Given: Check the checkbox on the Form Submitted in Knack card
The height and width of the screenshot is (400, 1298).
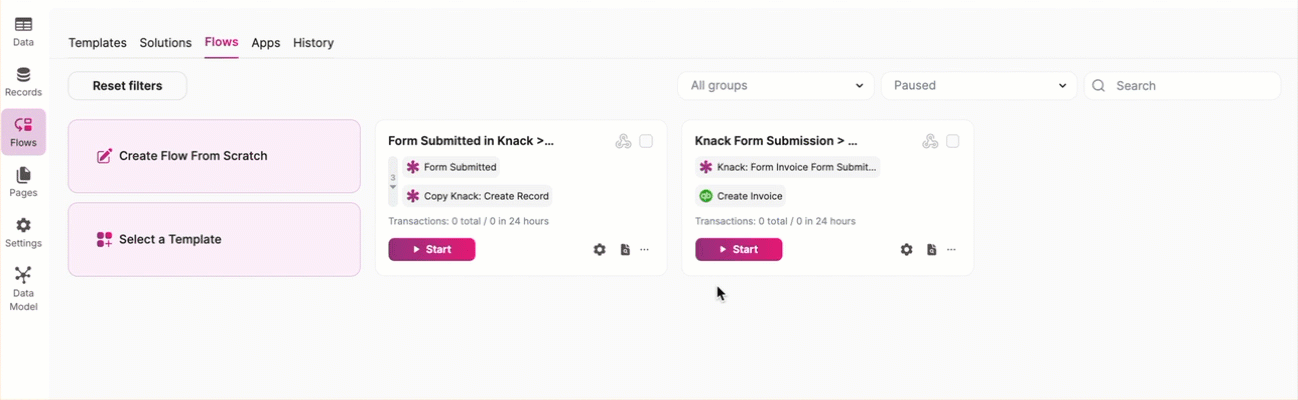Looking at the screenshot, I should click(646, 142).
